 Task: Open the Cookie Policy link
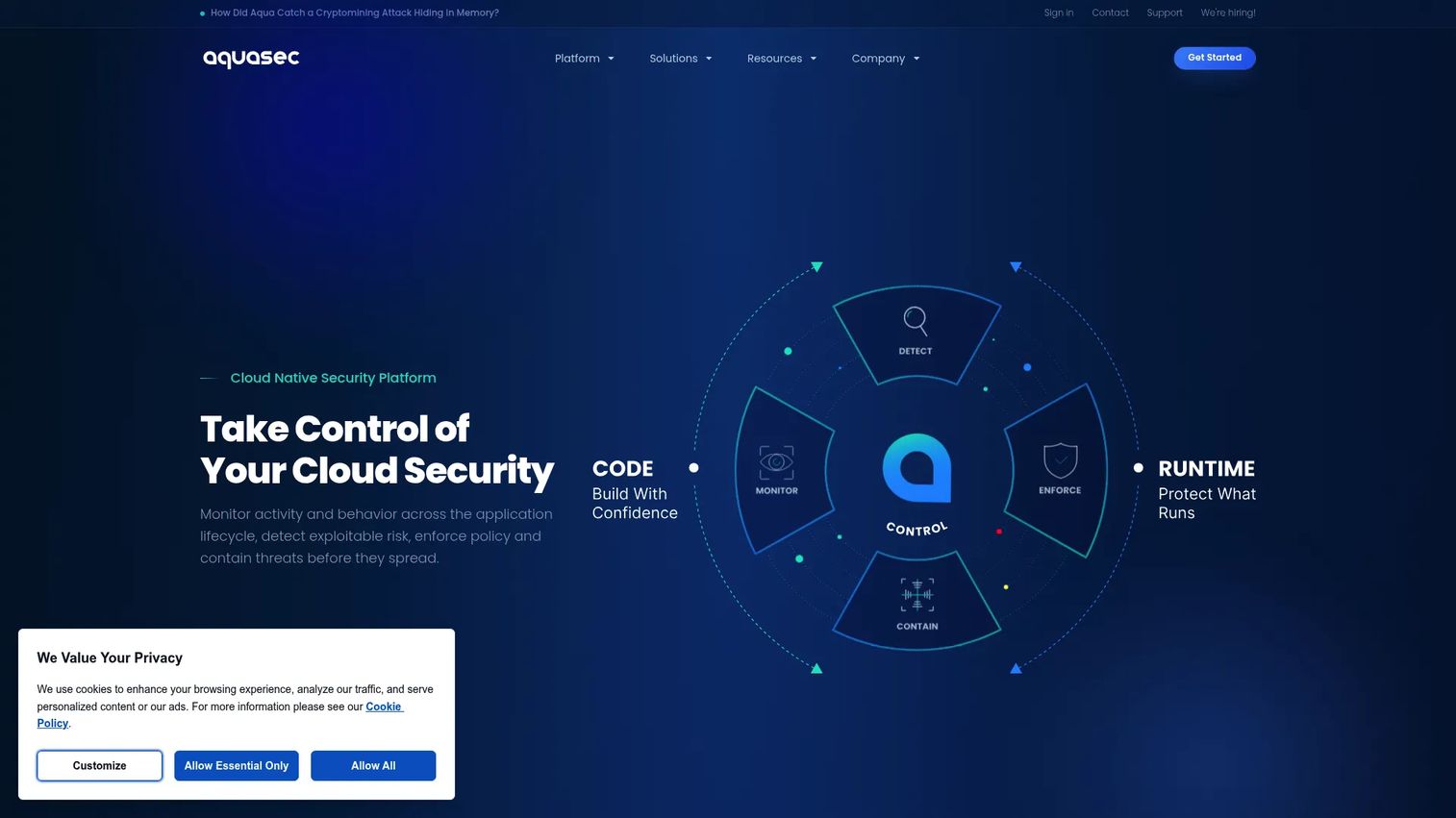tap(384, 706)
